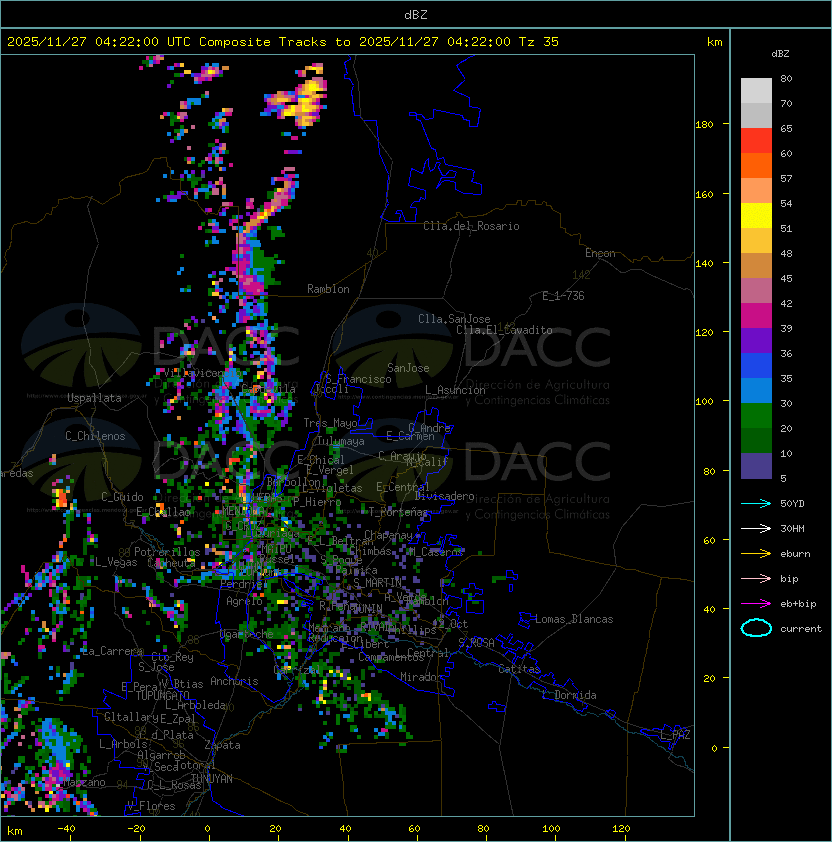This screenshot has height=842, width=832.
Task: Select the magenta 42-39 dBZ swatch
Action: tap(756, 316)
